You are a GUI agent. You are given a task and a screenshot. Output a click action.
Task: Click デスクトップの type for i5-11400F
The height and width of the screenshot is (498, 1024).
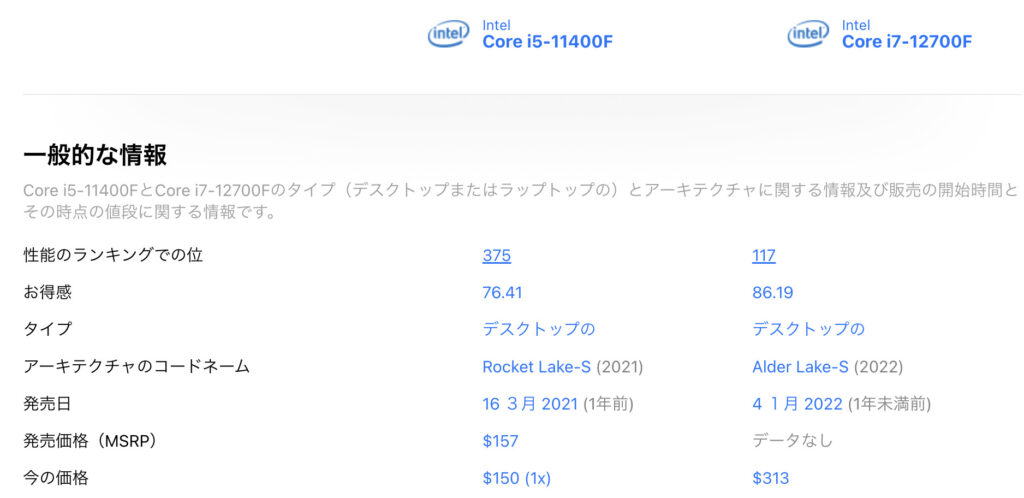click(x=539, y=330)
